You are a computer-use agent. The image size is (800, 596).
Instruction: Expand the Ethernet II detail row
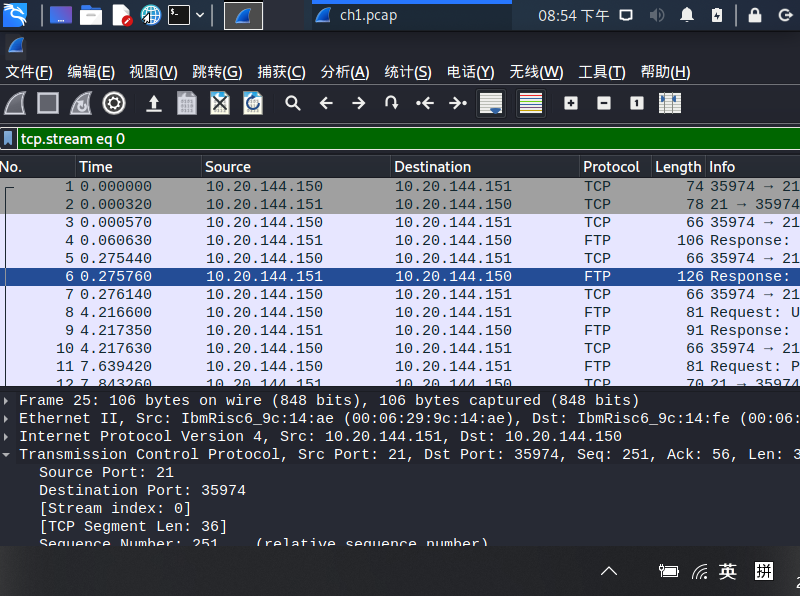click(6, 419)
